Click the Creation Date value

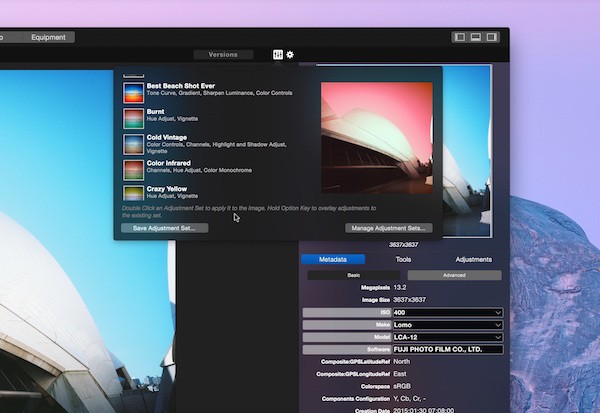point(424,410)
